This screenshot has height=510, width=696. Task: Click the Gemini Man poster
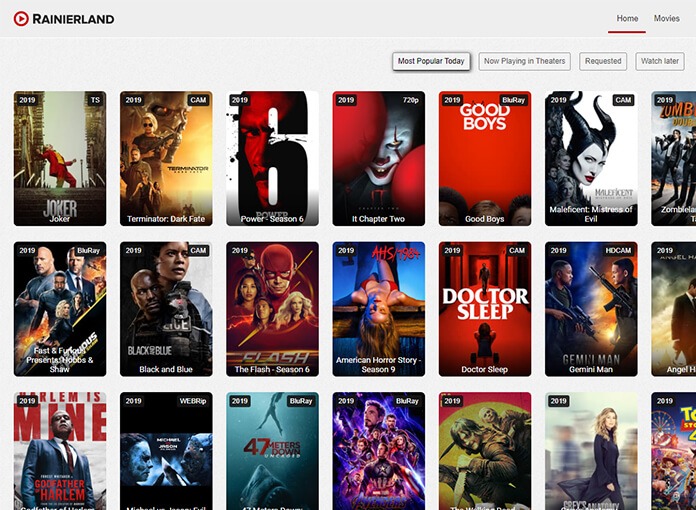591,308
